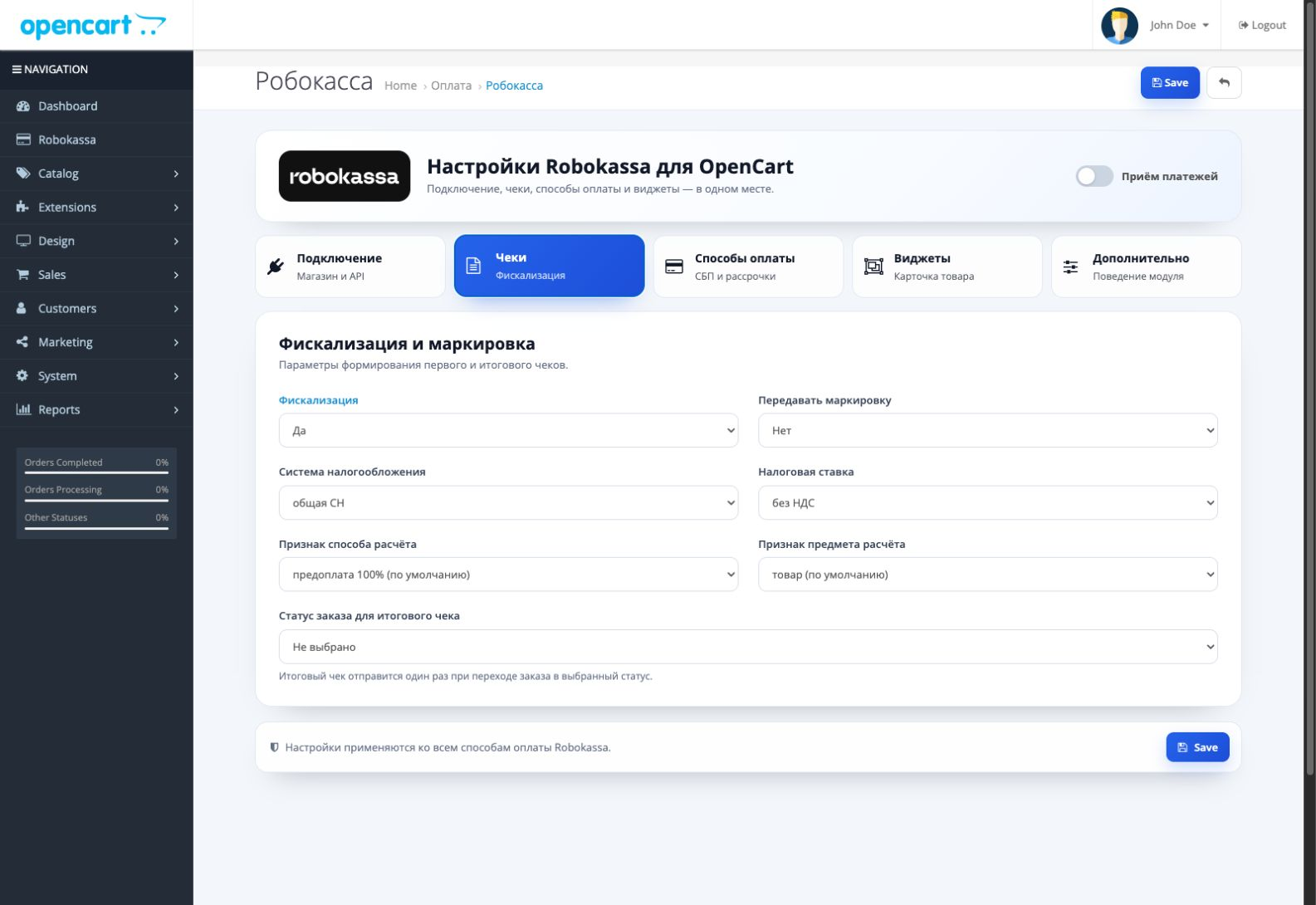Click the Фискализация field label

319,400
